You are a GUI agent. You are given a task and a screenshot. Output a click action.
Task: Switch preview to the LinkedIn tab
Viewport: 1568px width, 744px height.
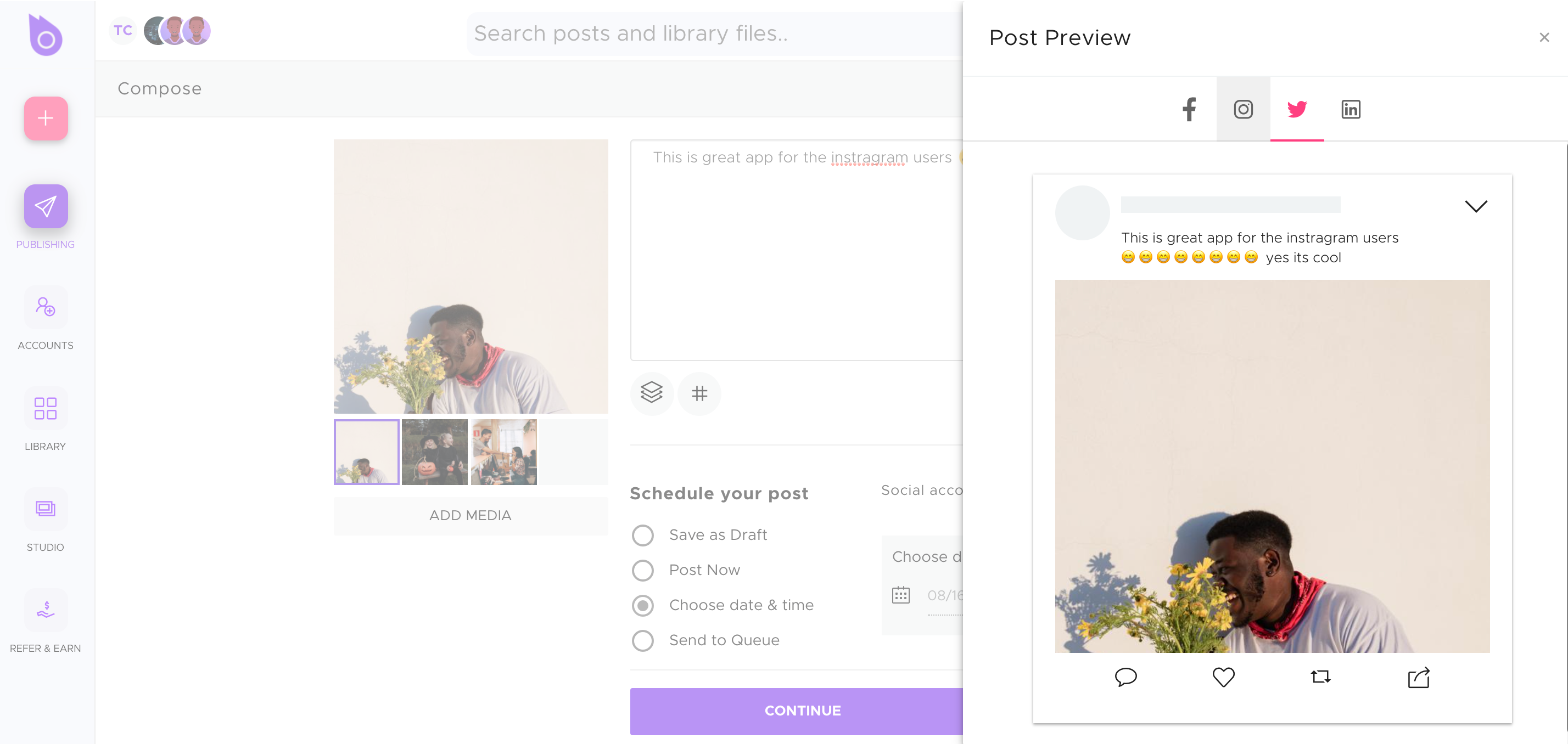[1351, 110]
